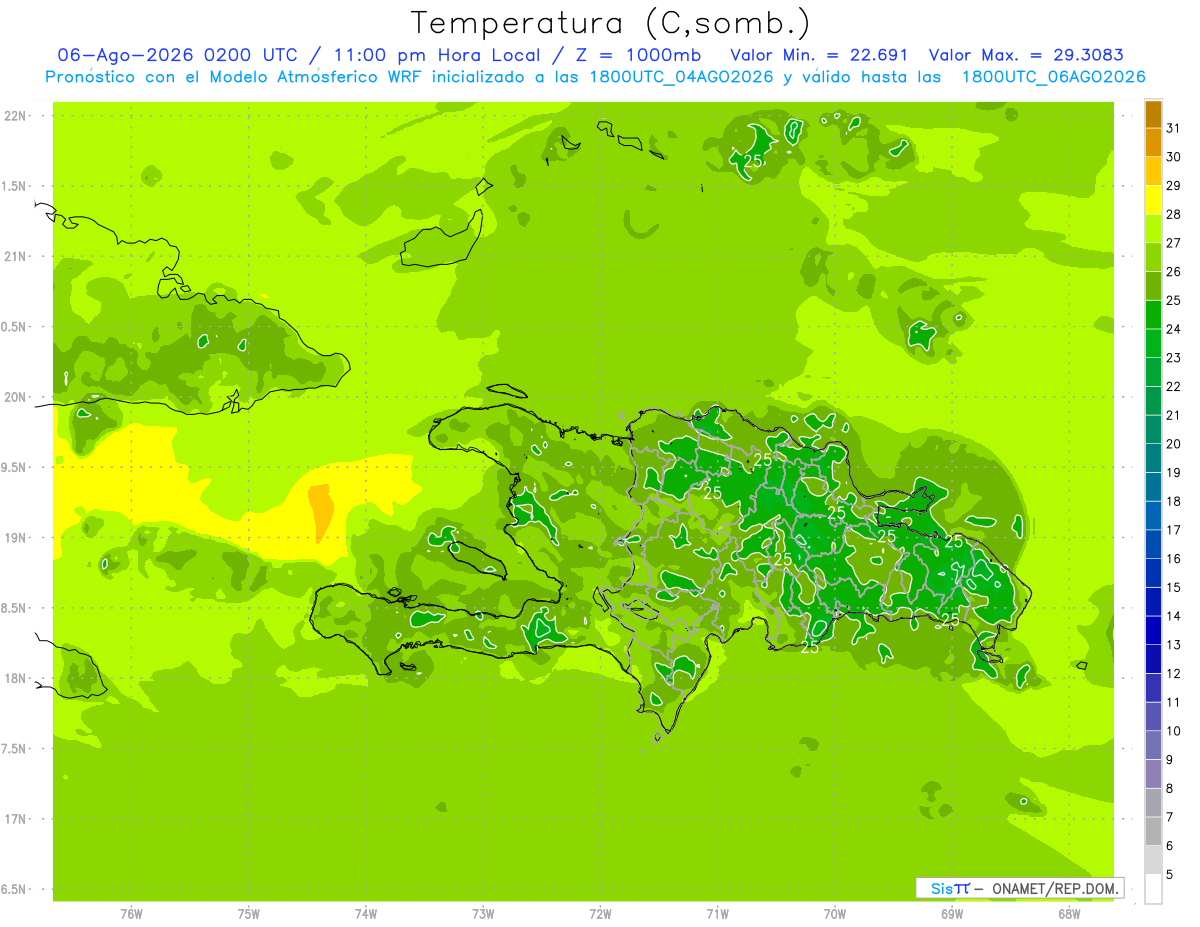Image resolution: width=1200 pixels, height=927 pixels.
Task: Click the '30' value on the colorbar
Action: pyautogui.click(x=1174, y=157)
